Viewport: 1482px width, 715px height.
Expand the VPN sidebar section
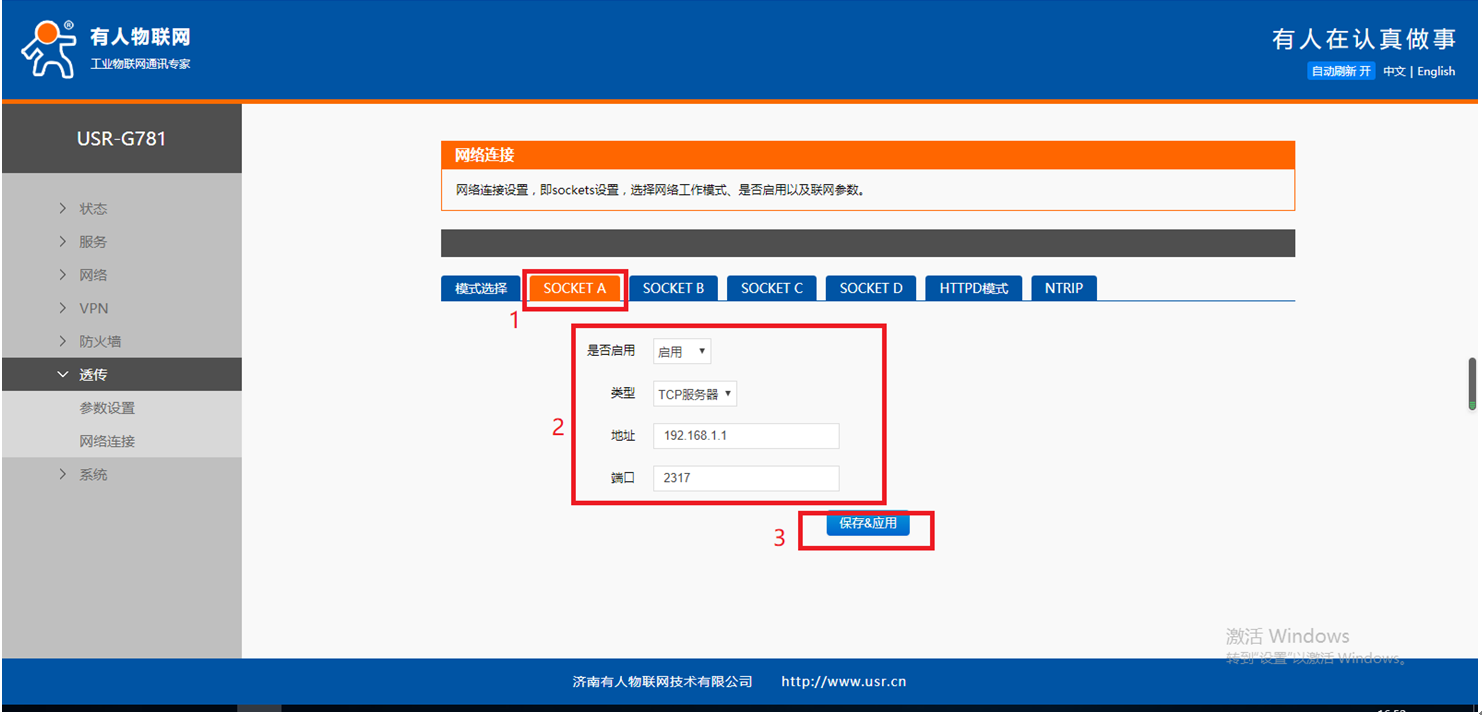(93, 308)
